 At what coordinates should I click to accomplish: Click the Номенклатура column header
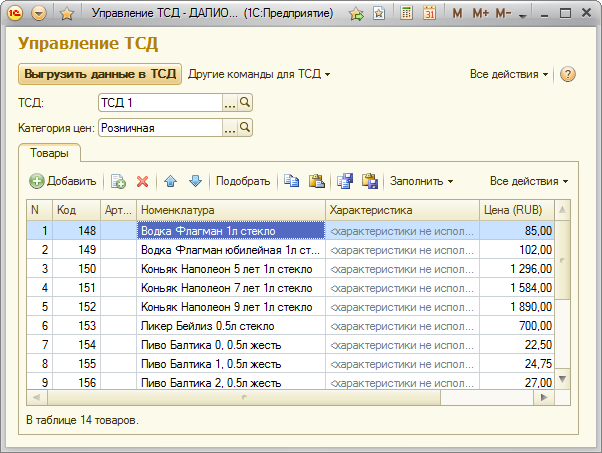pyautogui.click(x=231, y=210)
